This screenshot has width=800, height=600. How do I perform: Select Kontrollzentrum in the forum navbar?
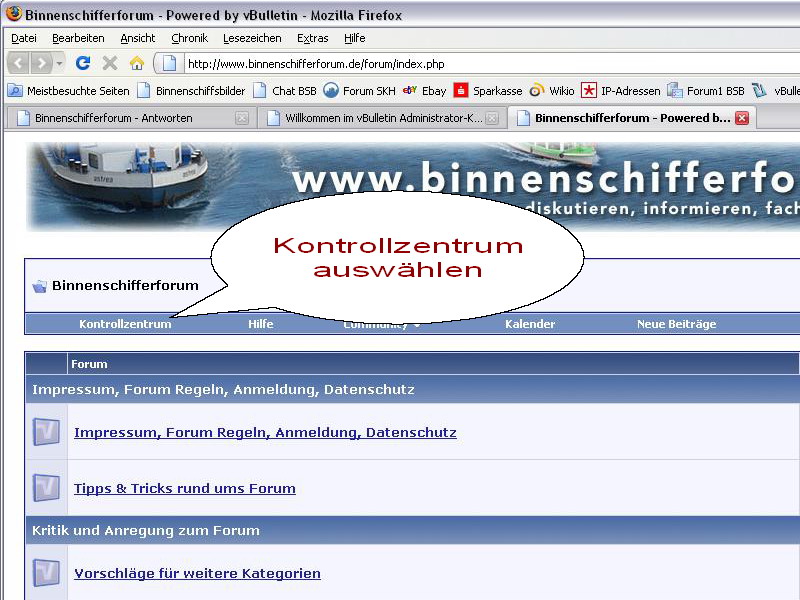pyautogui.click(x=125, y=324)
